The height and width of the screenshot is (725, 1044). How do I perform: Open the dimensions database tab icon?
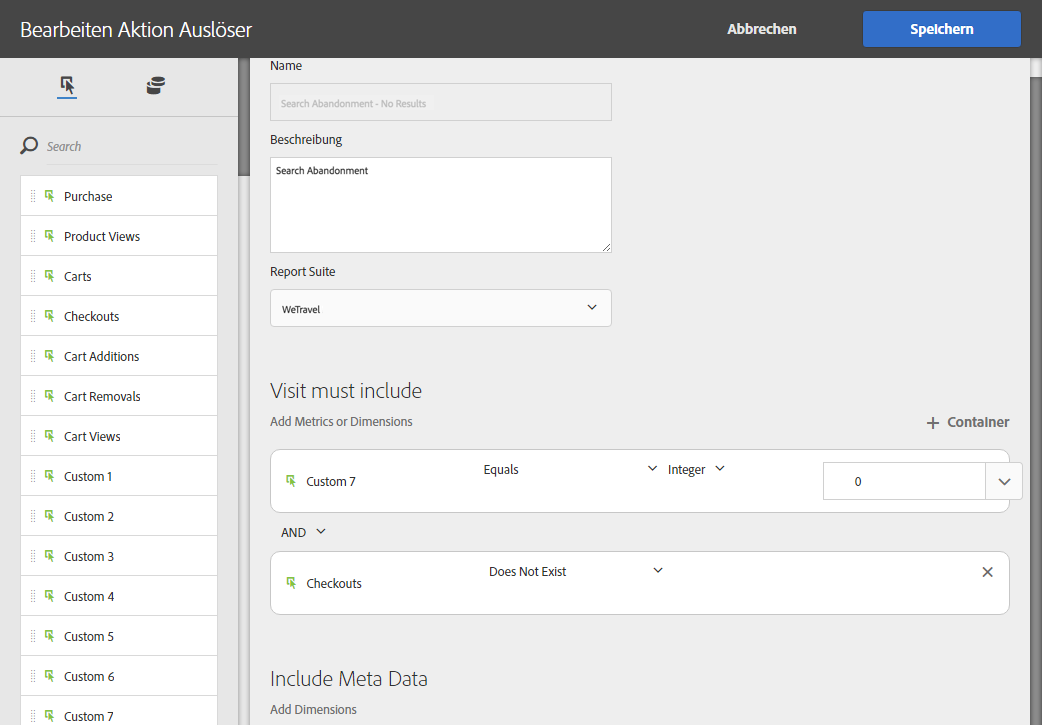tap(155, 86)
